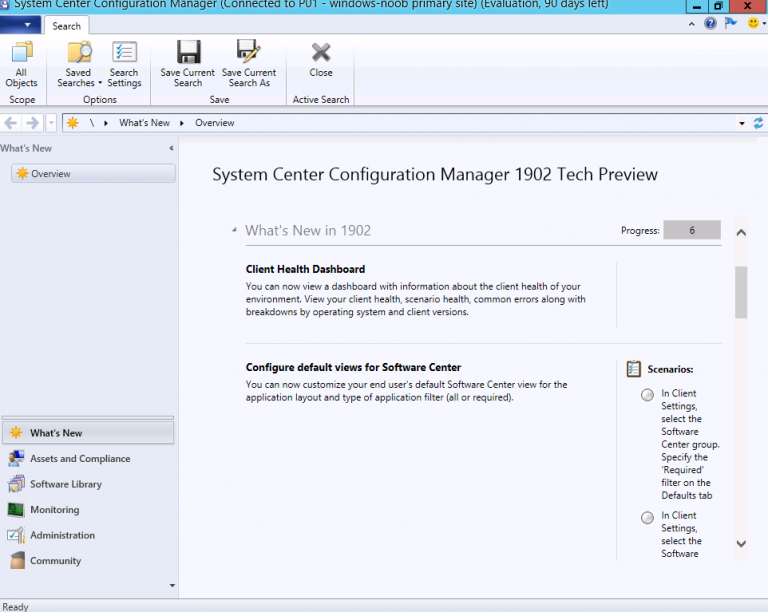Switch to the Monitoring workspace
Viewport: 768px width, 612px height.
88,510
